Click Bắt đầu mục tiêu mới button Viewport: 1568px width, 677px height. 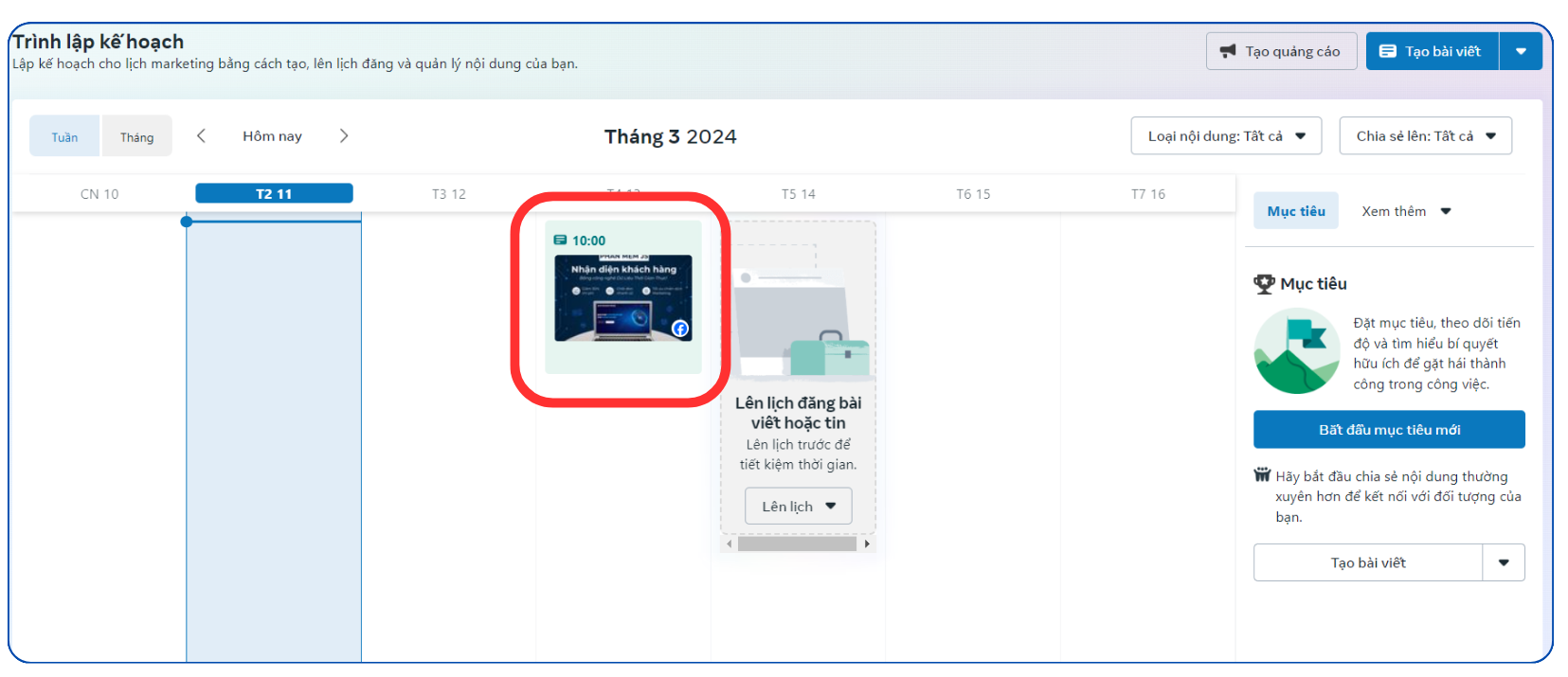tap(1389, 430)
